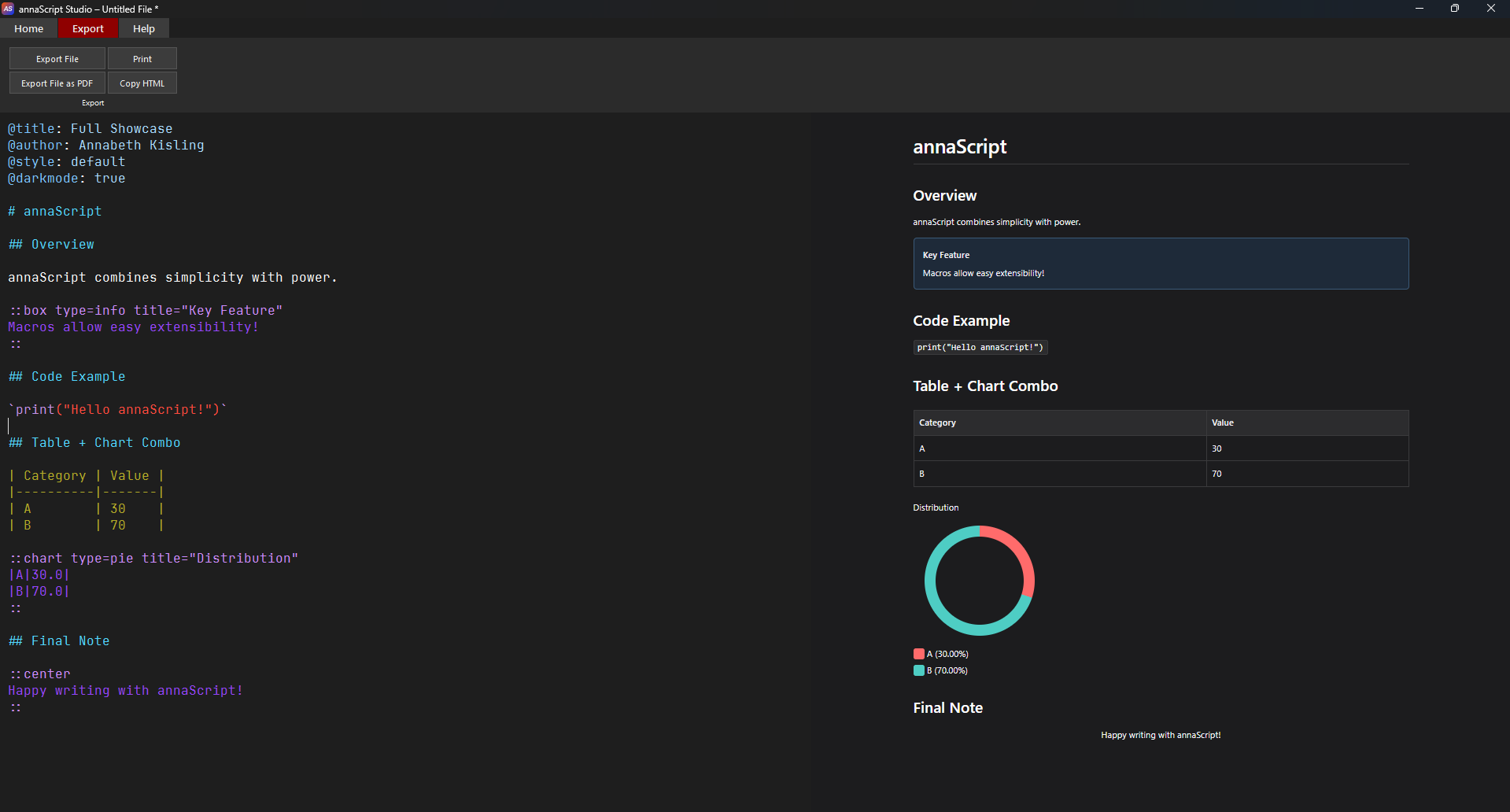Click the '@title: Full Showcase' editor line

90,129
